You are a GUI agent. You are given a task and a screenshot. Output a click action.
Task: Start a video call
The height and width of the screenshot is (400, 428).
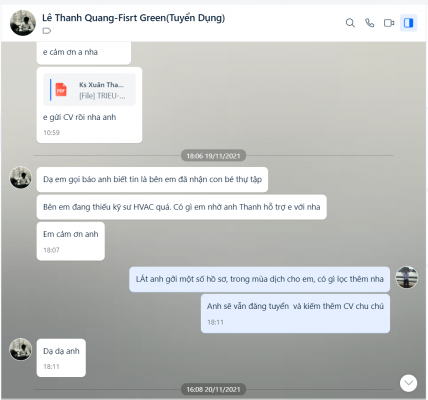coord(389,23)
